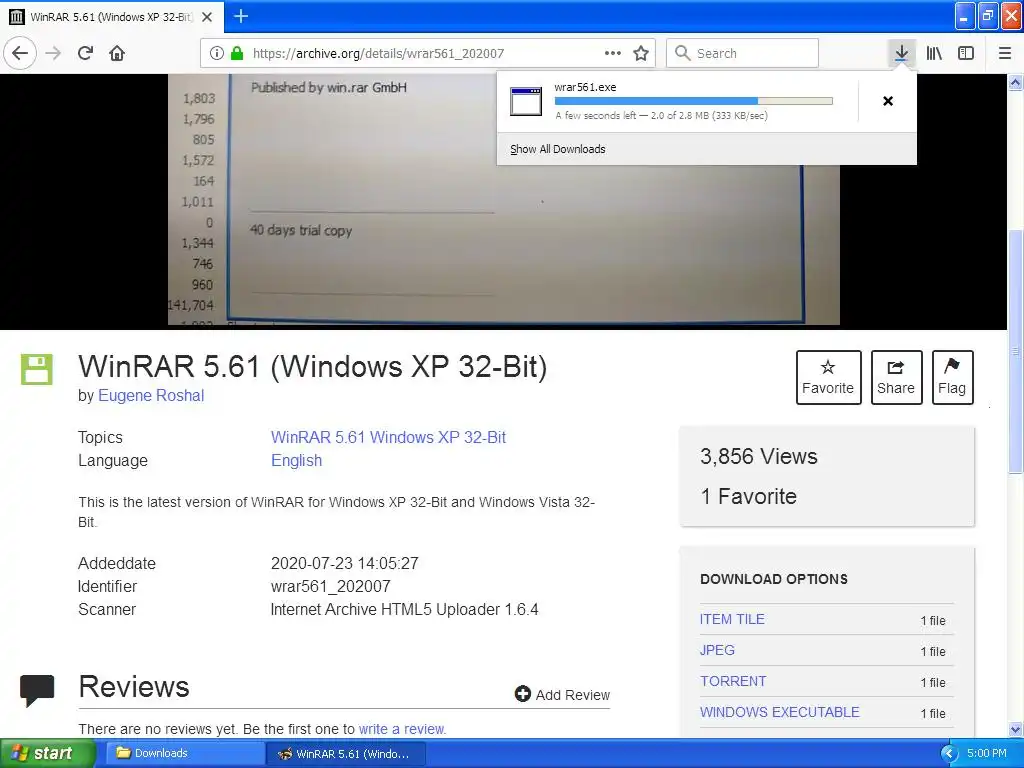Click the page vertical scrollbar thumb

1016,351
